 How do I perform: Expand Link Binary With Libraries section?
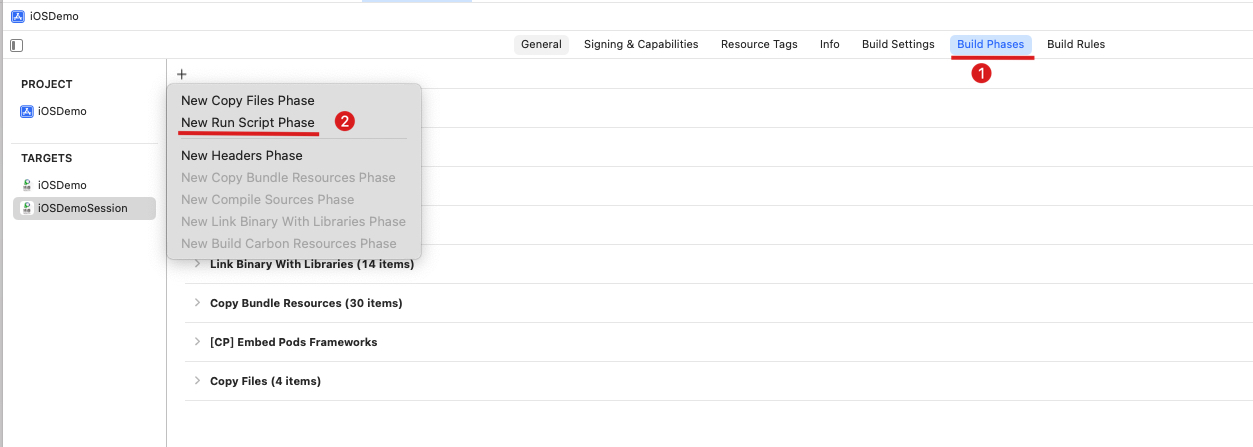click(197, 264)
